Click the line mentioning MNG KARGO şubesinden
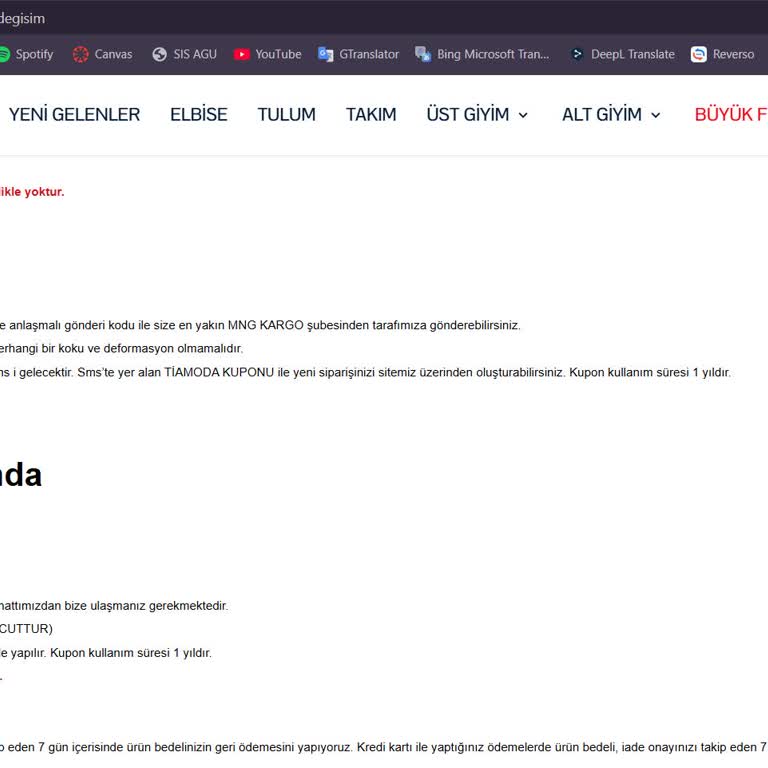 click(x=260, y=326)
